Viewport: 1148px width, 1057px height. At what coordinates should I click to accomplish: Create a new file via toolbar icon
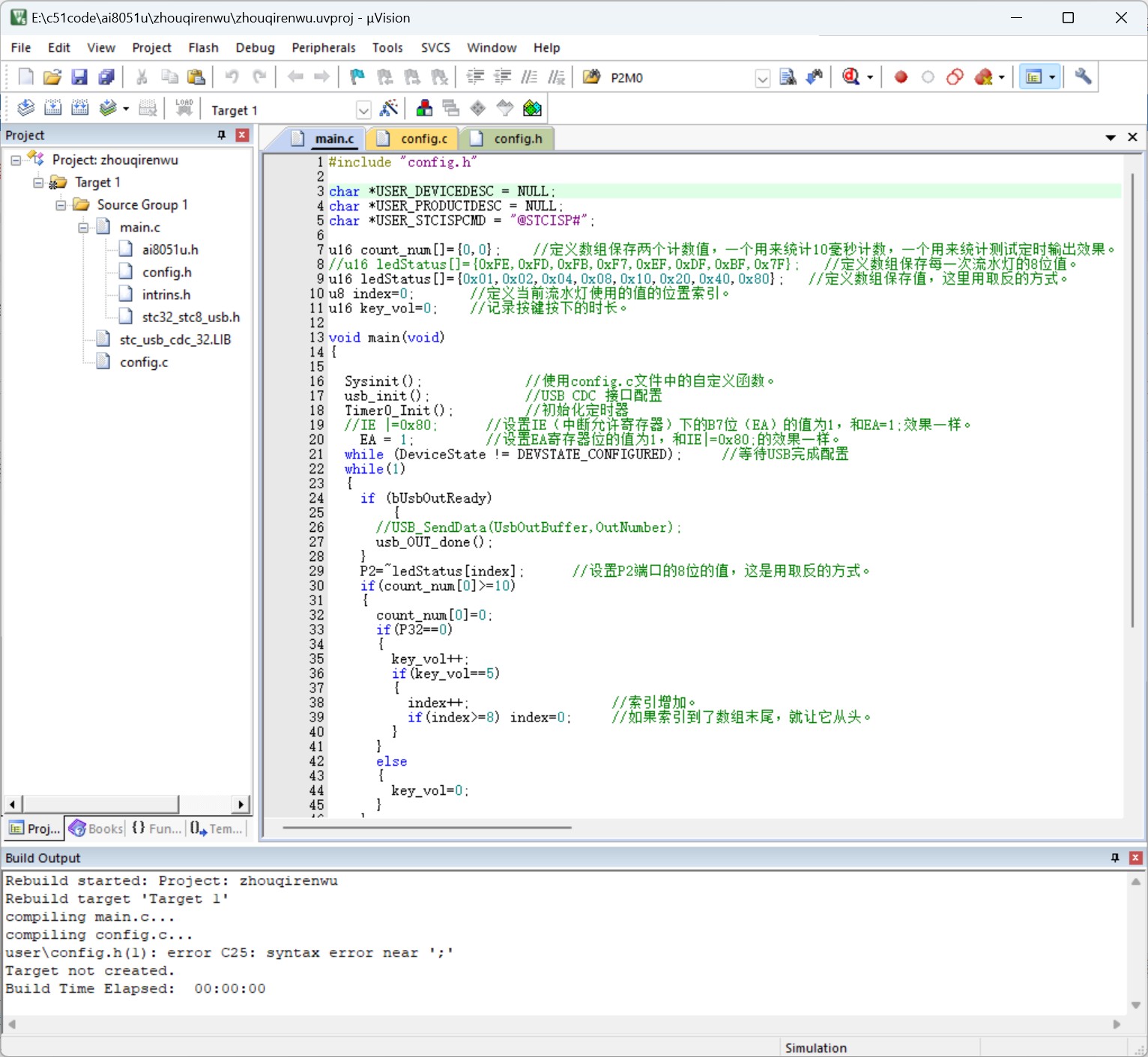25,76
